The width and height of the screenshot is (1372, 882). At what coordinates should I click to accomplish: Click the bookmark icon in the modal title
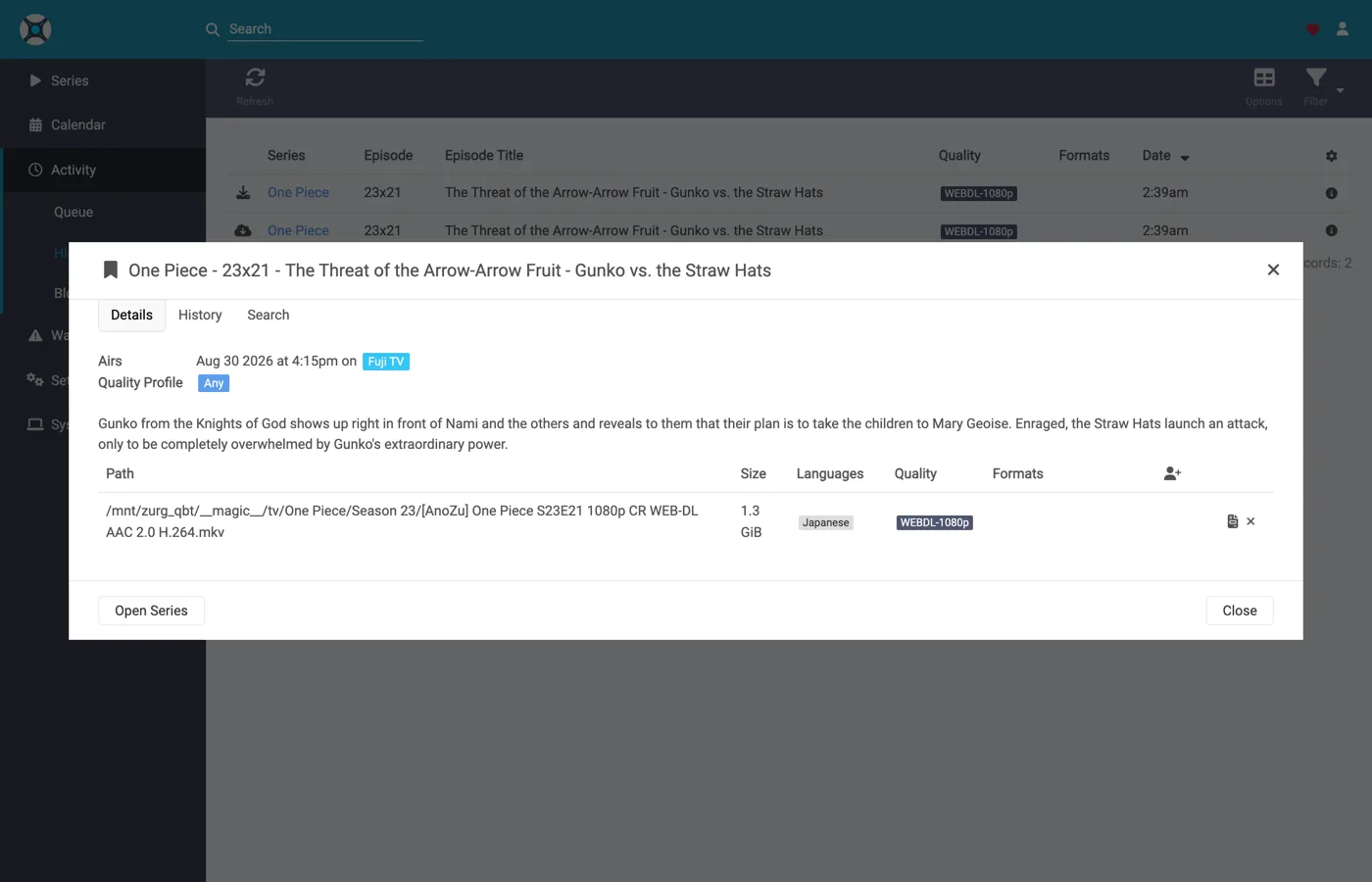click(x=111, y=270)
